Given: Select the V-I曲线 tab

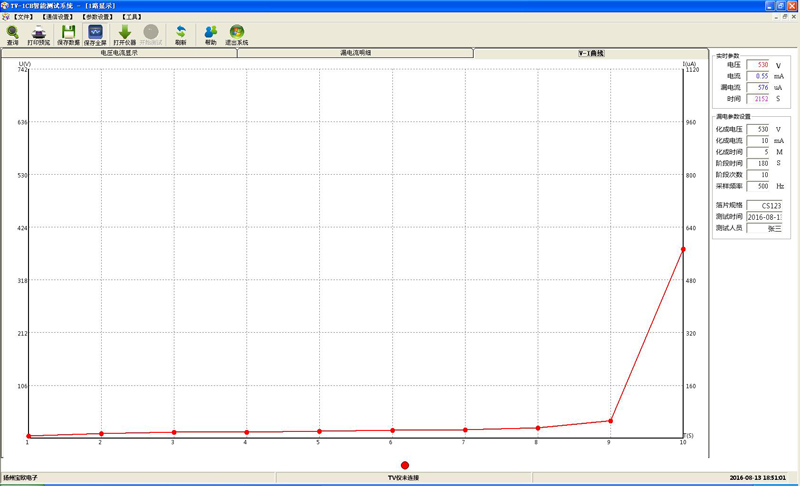Looking at the screenshot, I should [591, 53].
